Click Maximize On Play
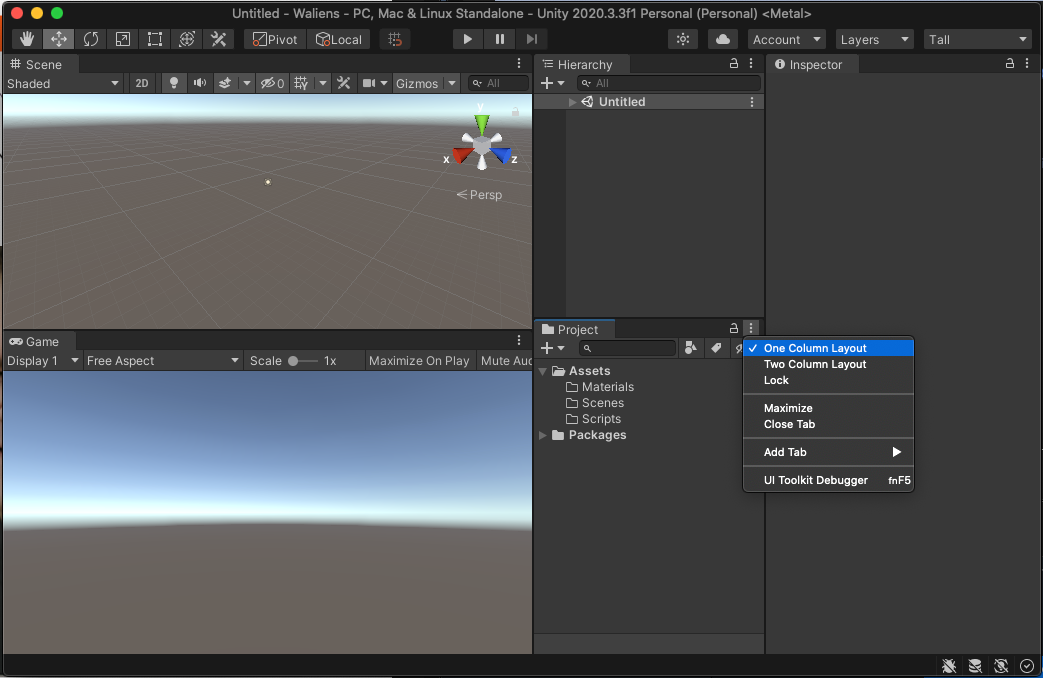The height and width of the screenshot is (678, 1043). click(419, 361)
